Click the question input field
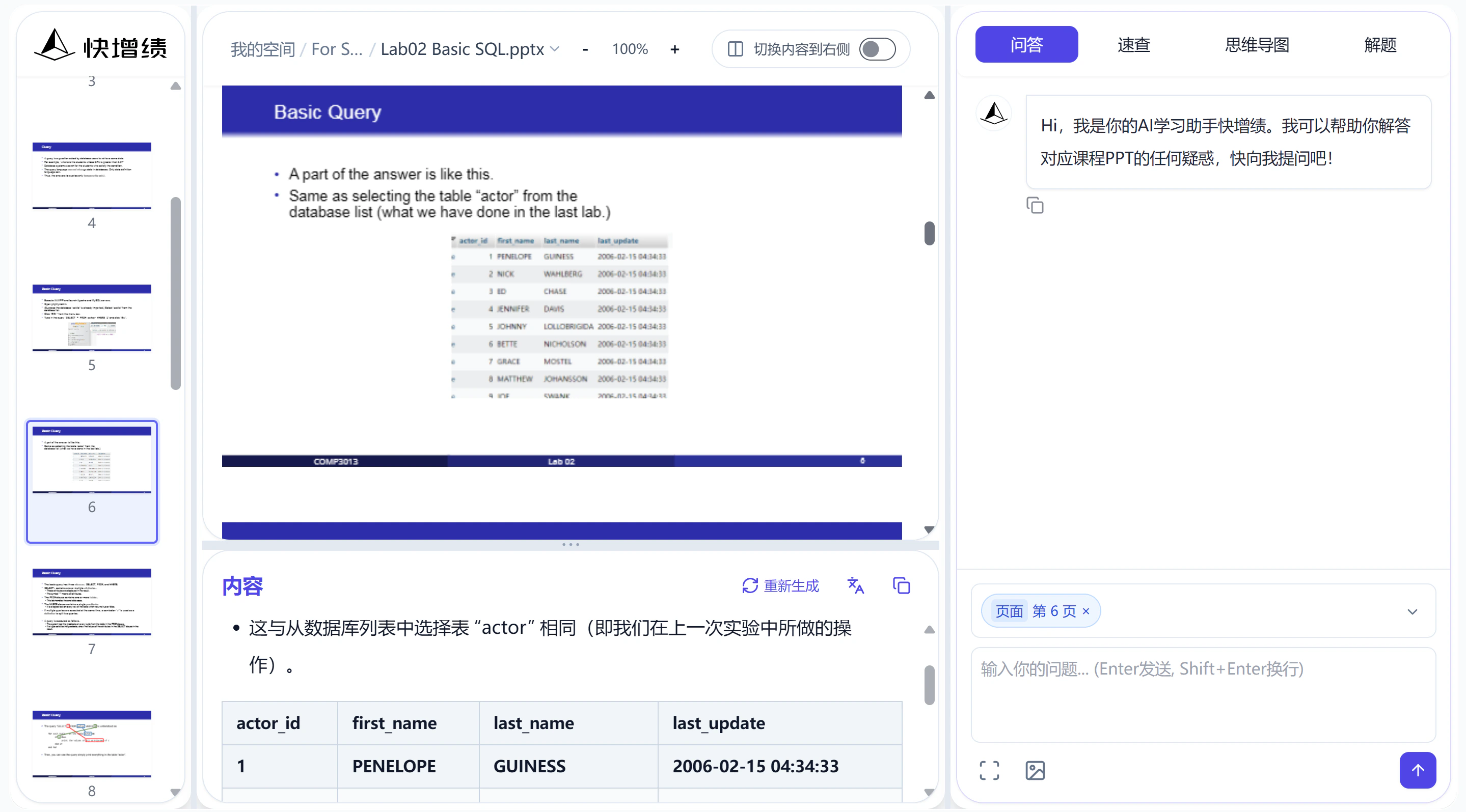 pos(1203,694)
